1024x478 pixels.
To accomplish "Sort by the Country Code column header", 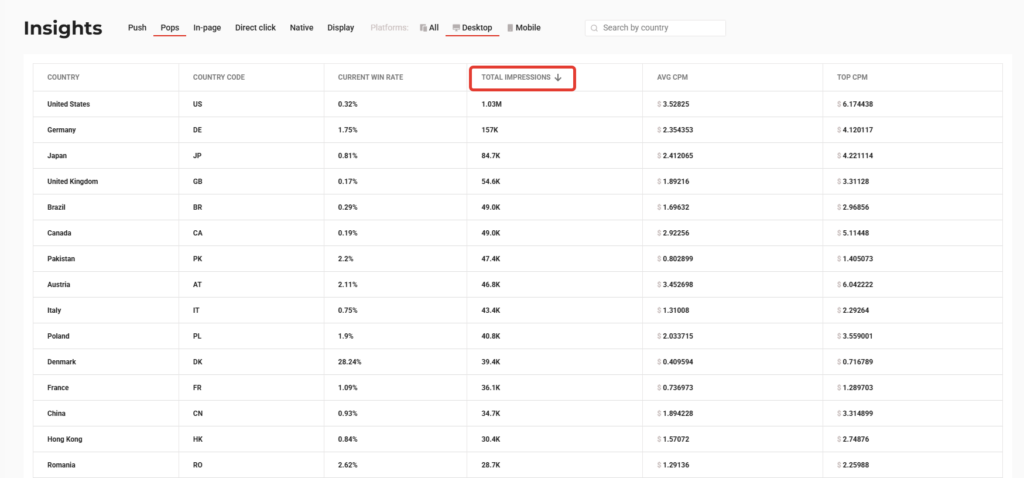I will (x=218, y=77).
